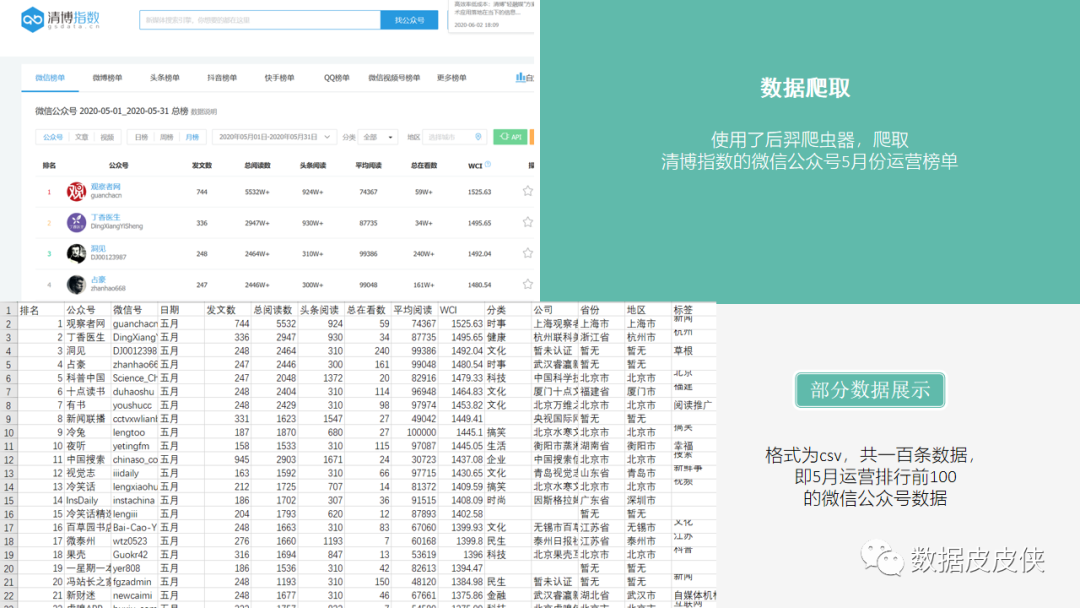Select the spreadsheet cell 1525.63
The height and width of the screenshot is (608, 1080).
point(461,324)
